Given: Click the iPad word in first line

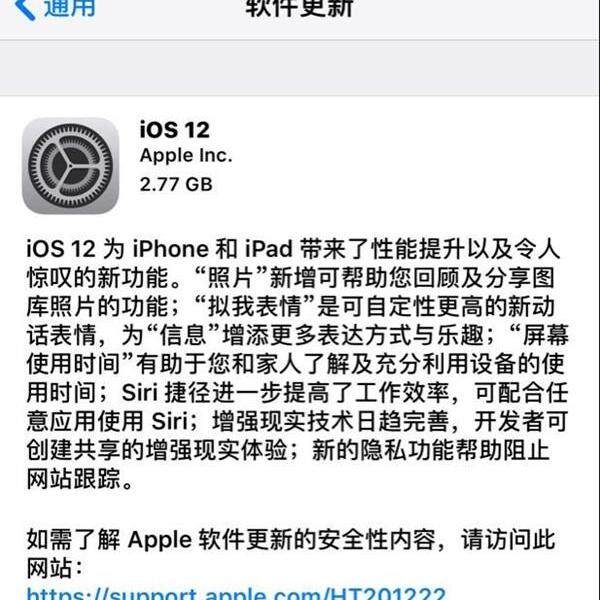Looking at the screenshot, I should click(269, 249).
